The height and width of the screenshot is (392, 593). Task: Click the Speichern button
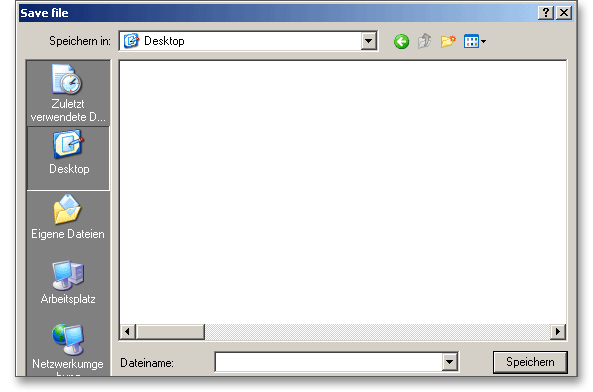pos(530,362)
